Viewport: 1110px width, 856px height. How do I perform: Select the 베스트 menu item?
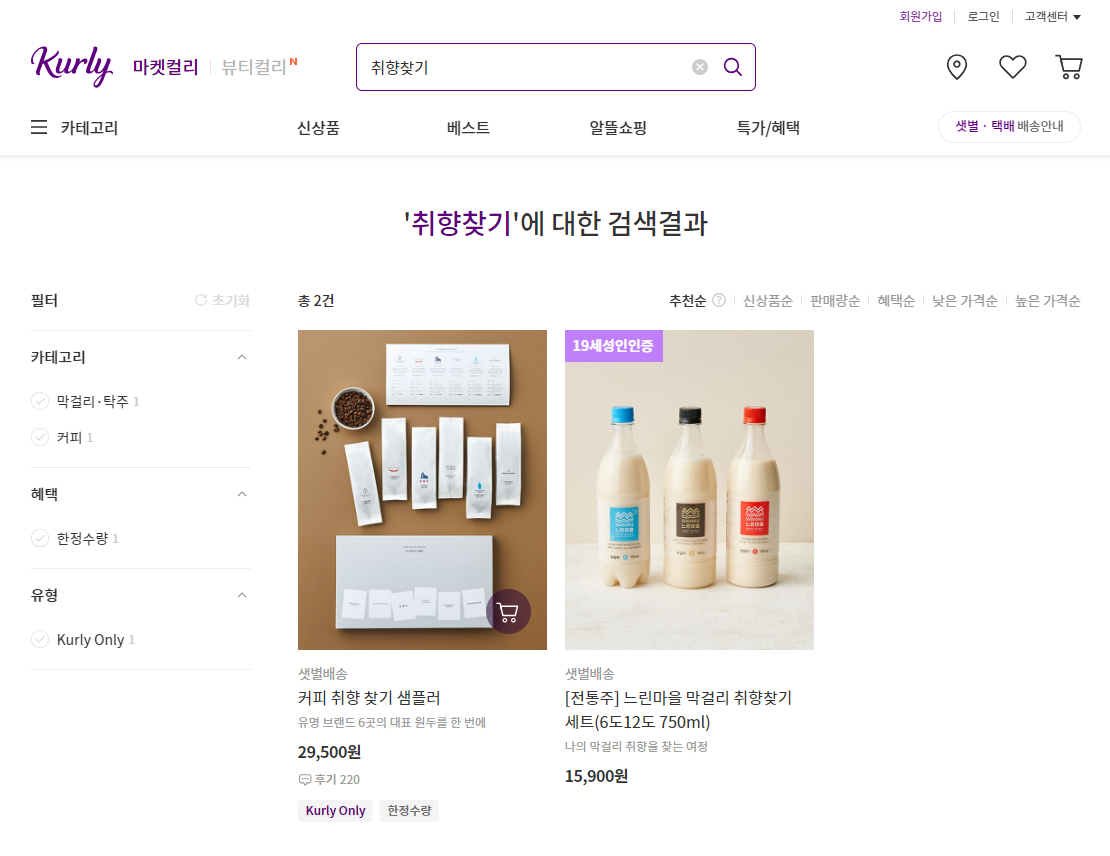click(466, 127)
